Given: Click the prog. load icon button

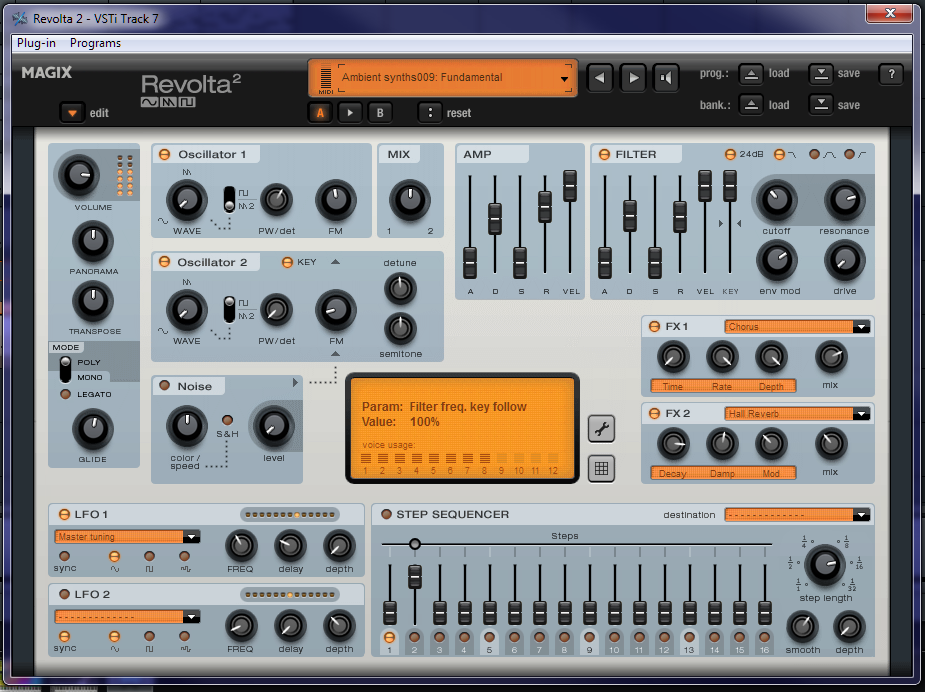Looking at the screenshot, I should [x=750, y=74].
